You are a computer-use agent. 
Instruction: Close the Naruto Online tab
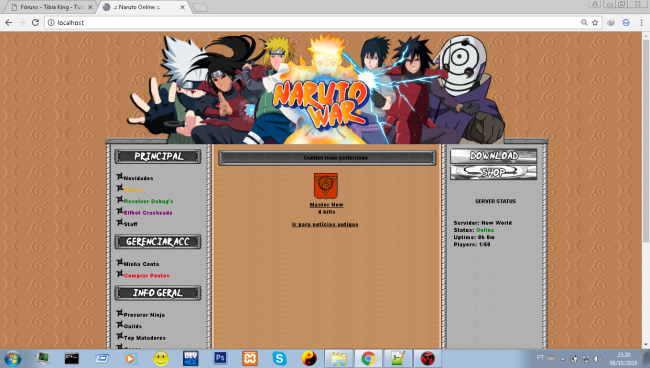[182, 7]
